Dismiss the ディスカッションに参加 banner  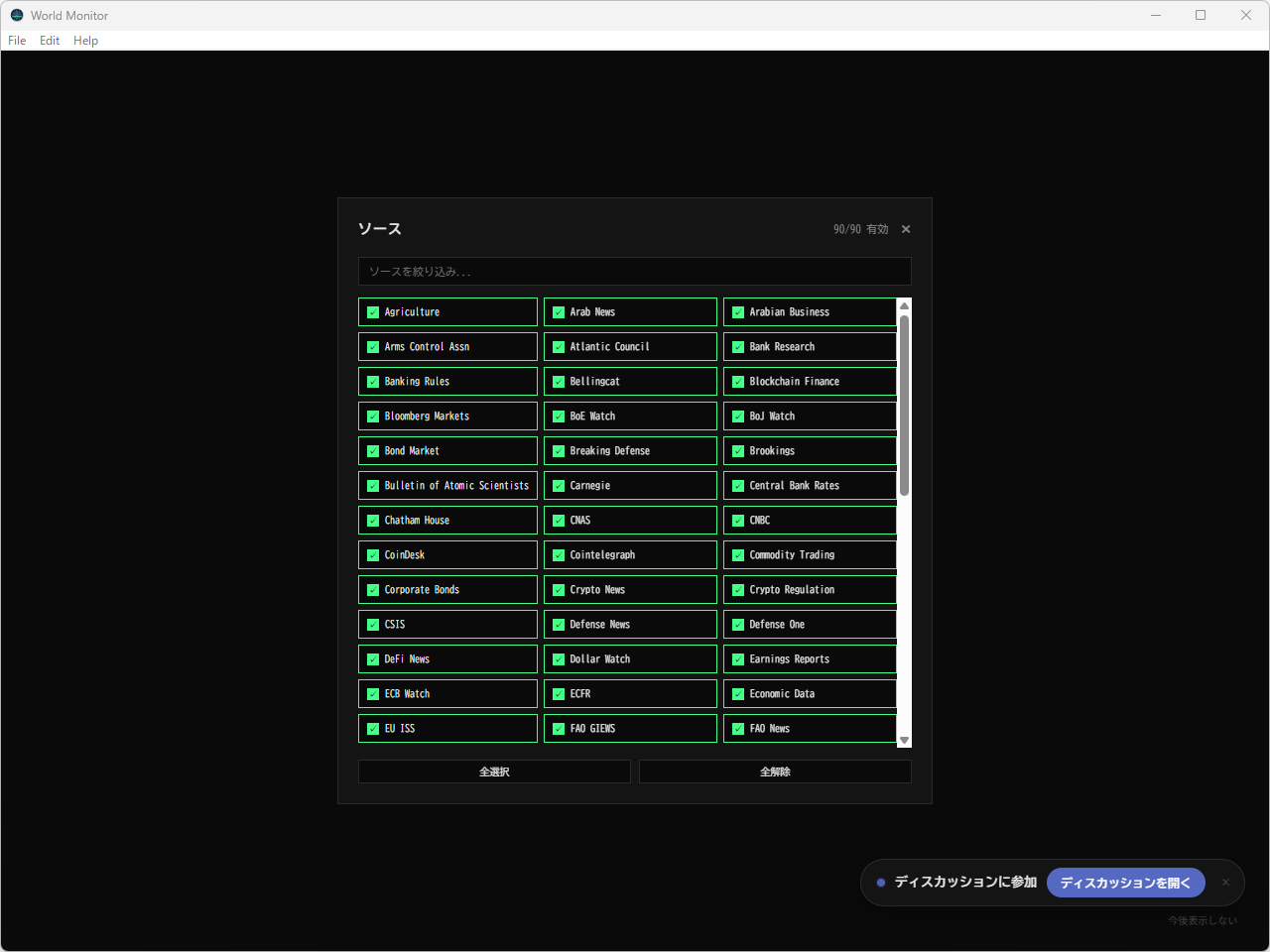1225,883
